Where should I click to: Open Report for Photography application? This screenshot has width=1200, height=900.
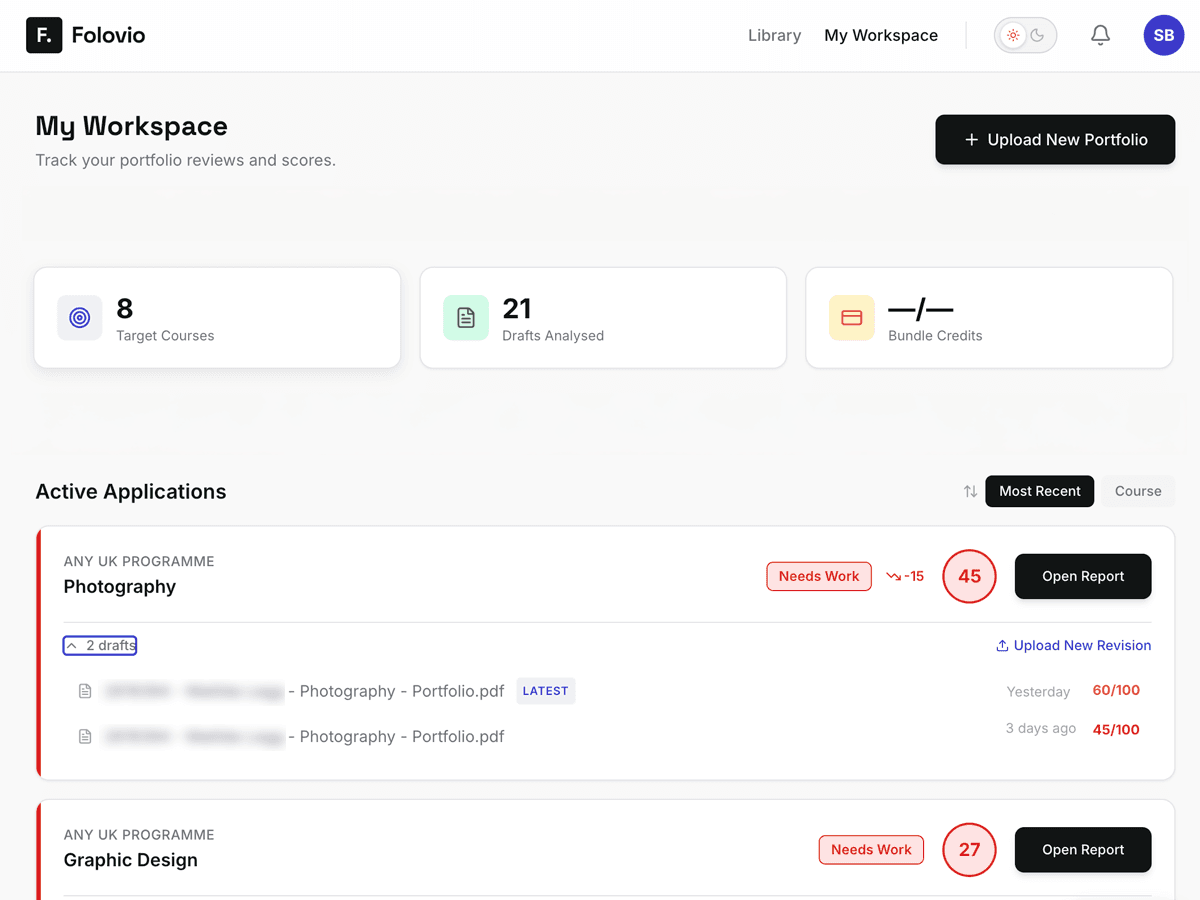1083,576
